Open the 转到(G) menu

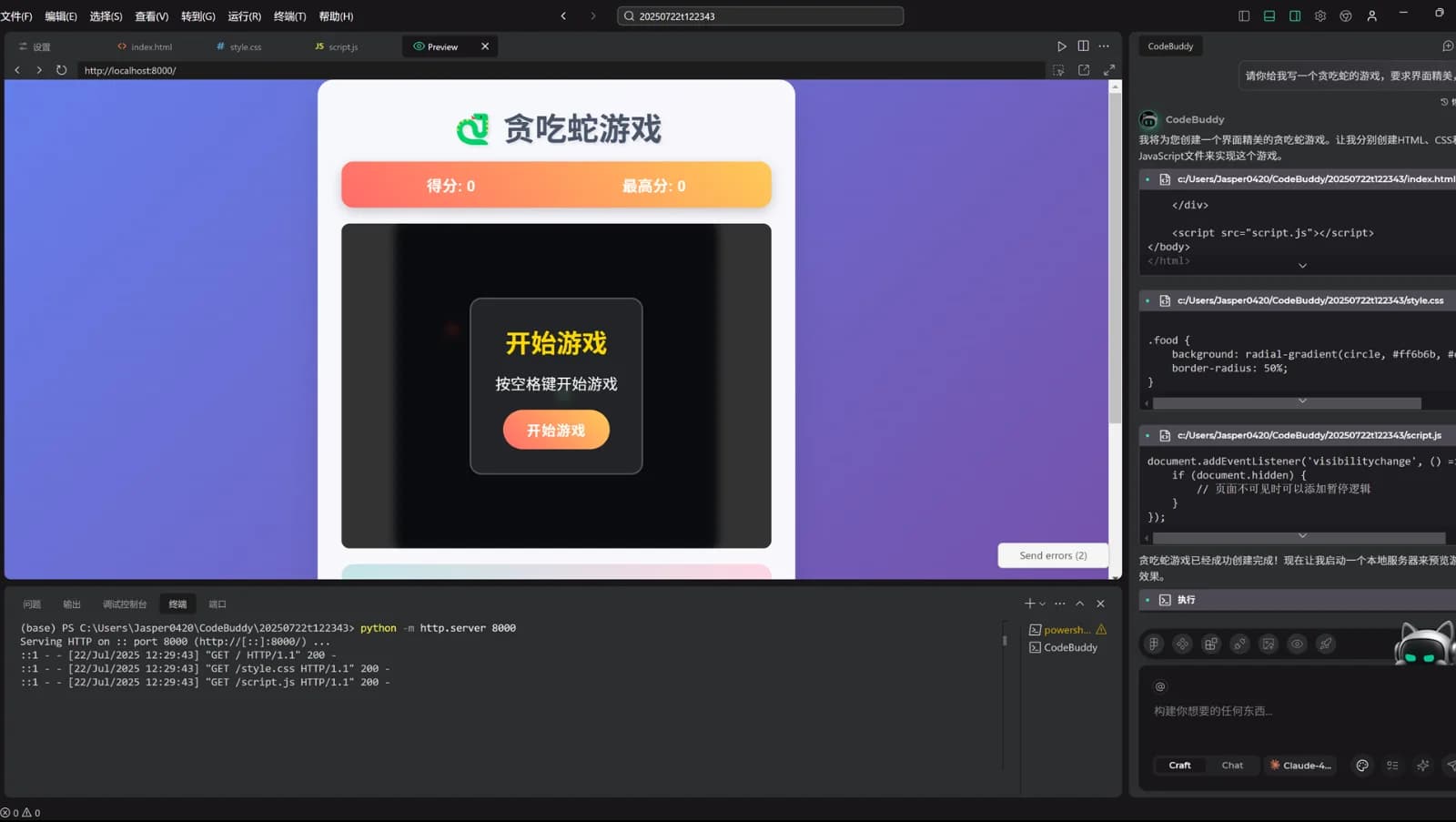click(198, 16)
